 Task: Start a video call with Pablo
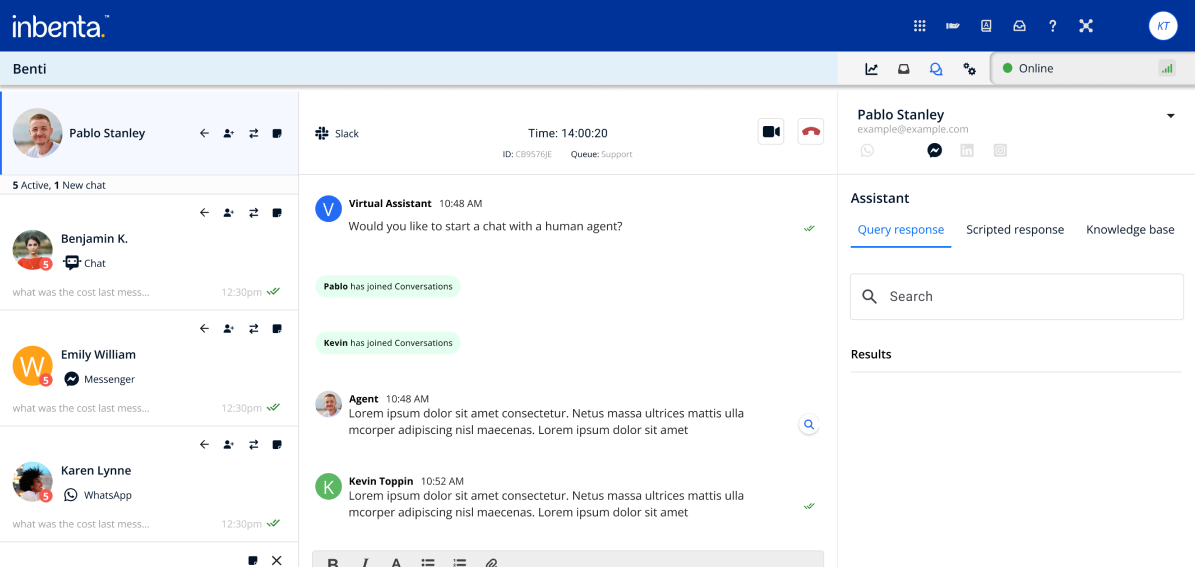pos(771,132)
